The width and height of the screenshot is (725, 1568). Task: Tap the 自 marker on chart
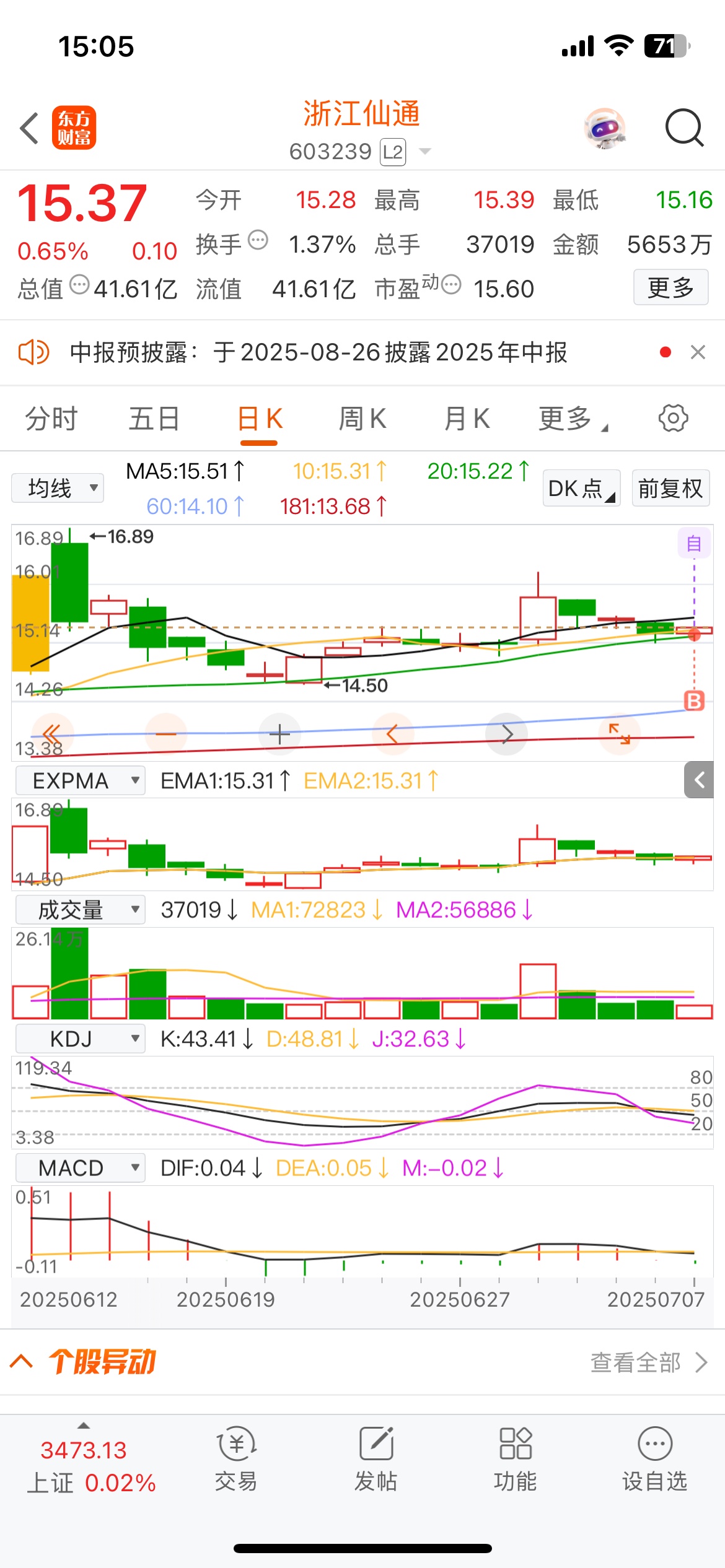(x=694, y=543)
